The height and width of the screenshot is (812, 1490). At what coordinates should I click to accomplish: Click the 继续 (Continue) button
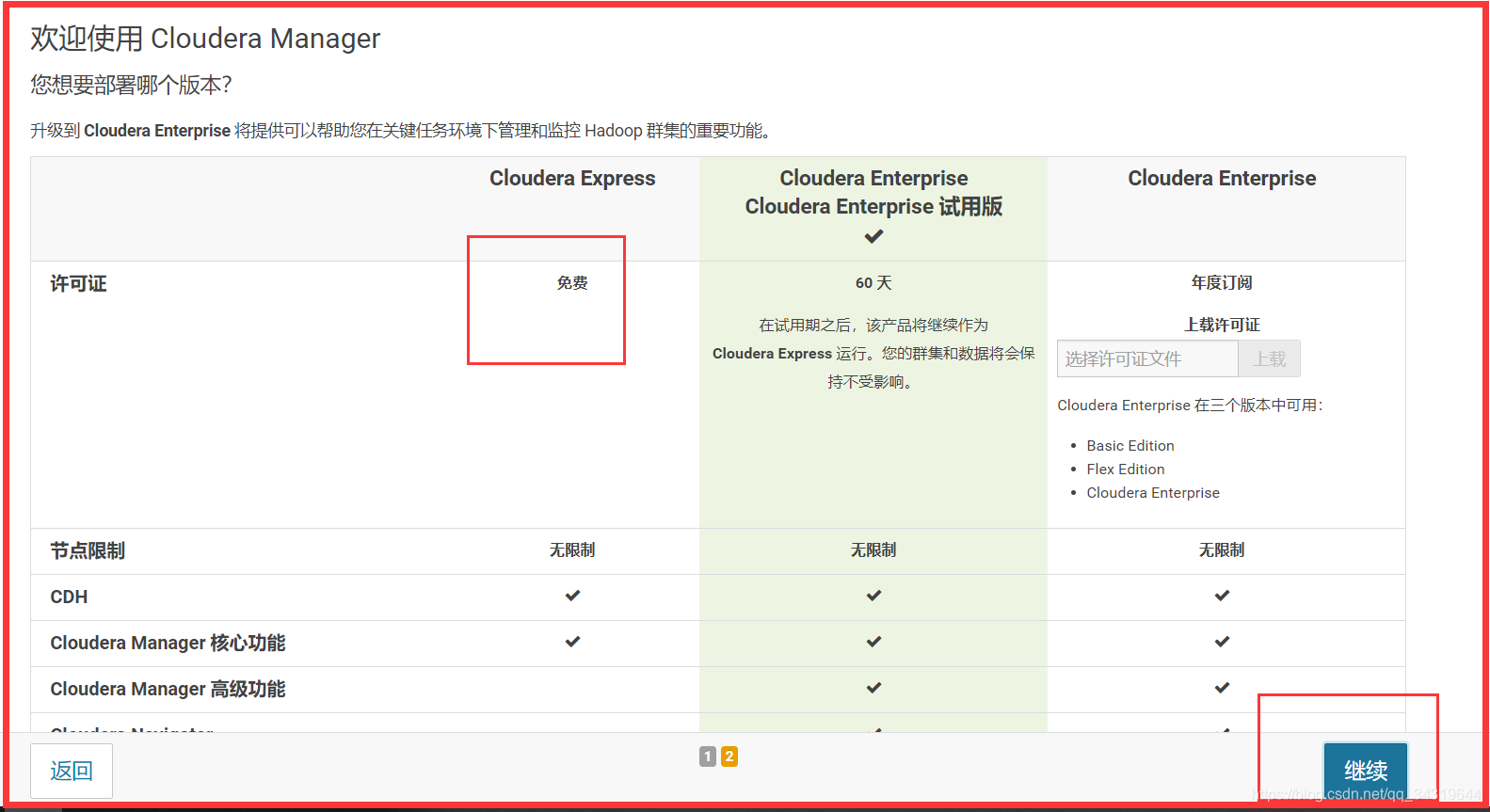1366,771
